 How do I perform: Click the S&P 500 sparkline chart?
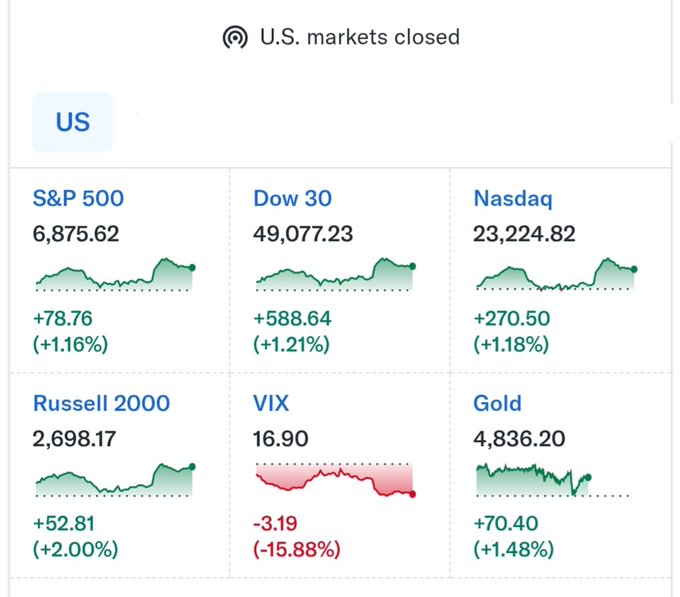click(x=114, y=274)
